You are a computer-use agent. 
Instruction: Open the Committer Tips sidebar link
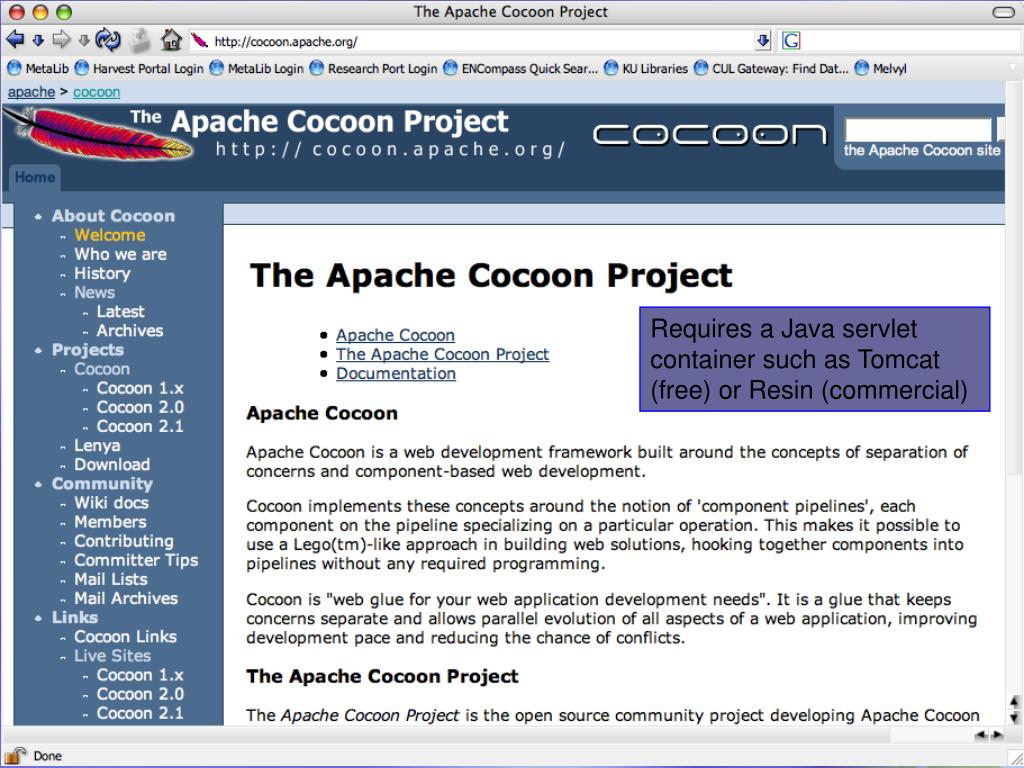click(x=136, y=560)
